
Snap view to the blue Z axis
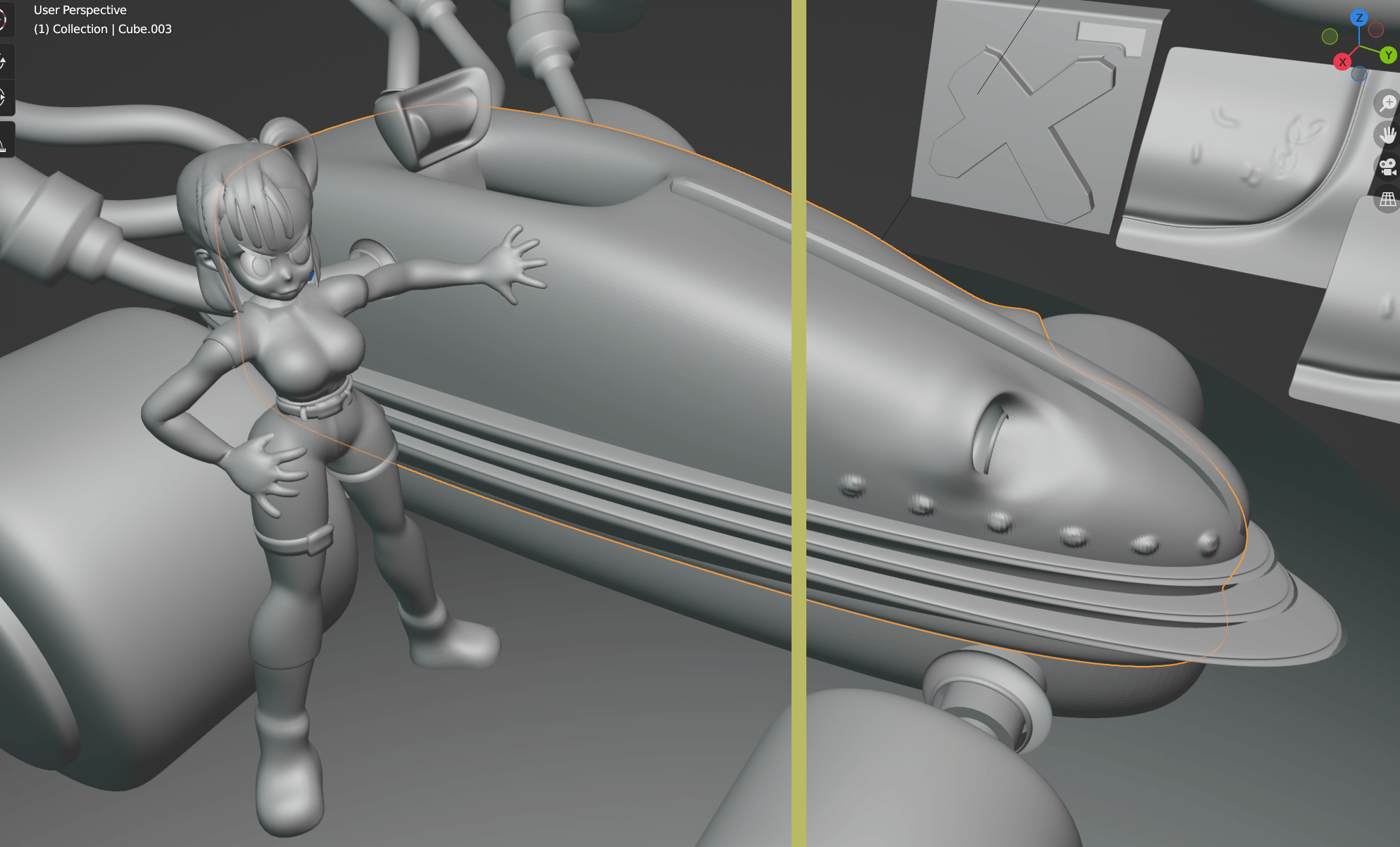pos(1359,18)
